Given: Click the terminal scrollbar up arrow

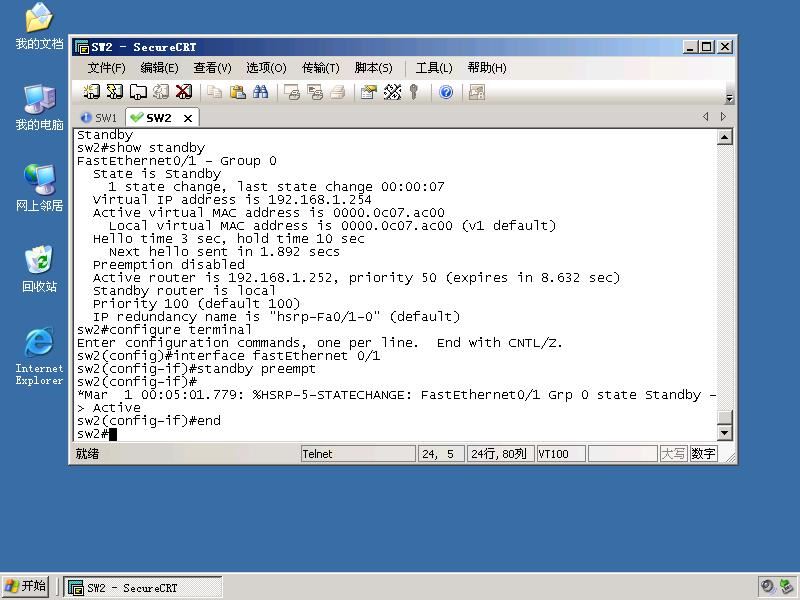Looking at the screenshot, I should (x=724, y=137).
